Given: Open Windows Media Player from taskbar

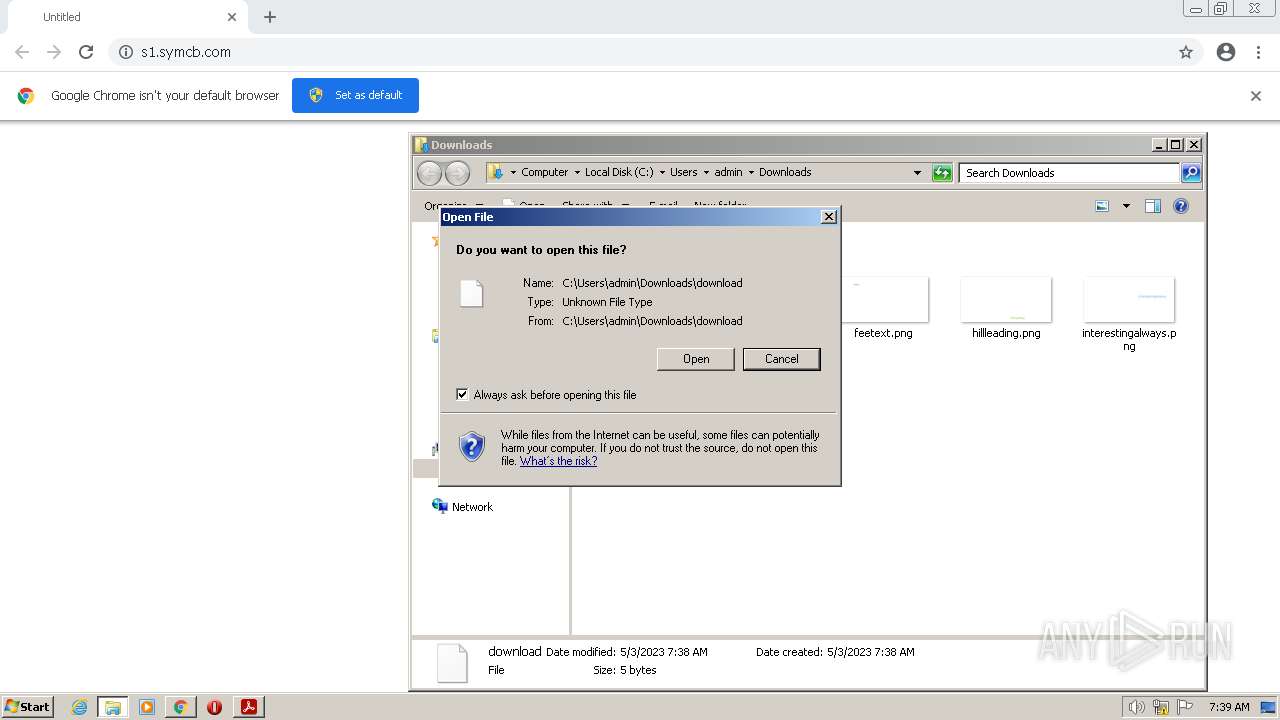Looking at the screenshot, I should click(147, 707).
